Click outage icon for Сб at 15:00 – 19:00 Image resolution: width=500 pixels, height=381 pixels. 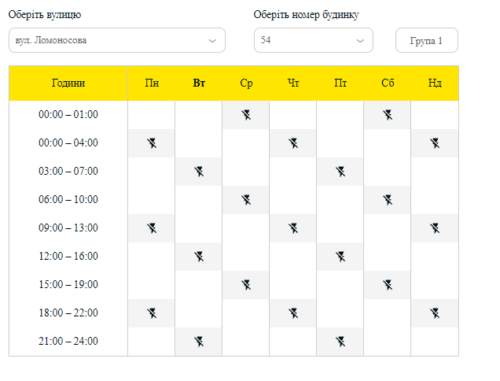pos(388,285)
